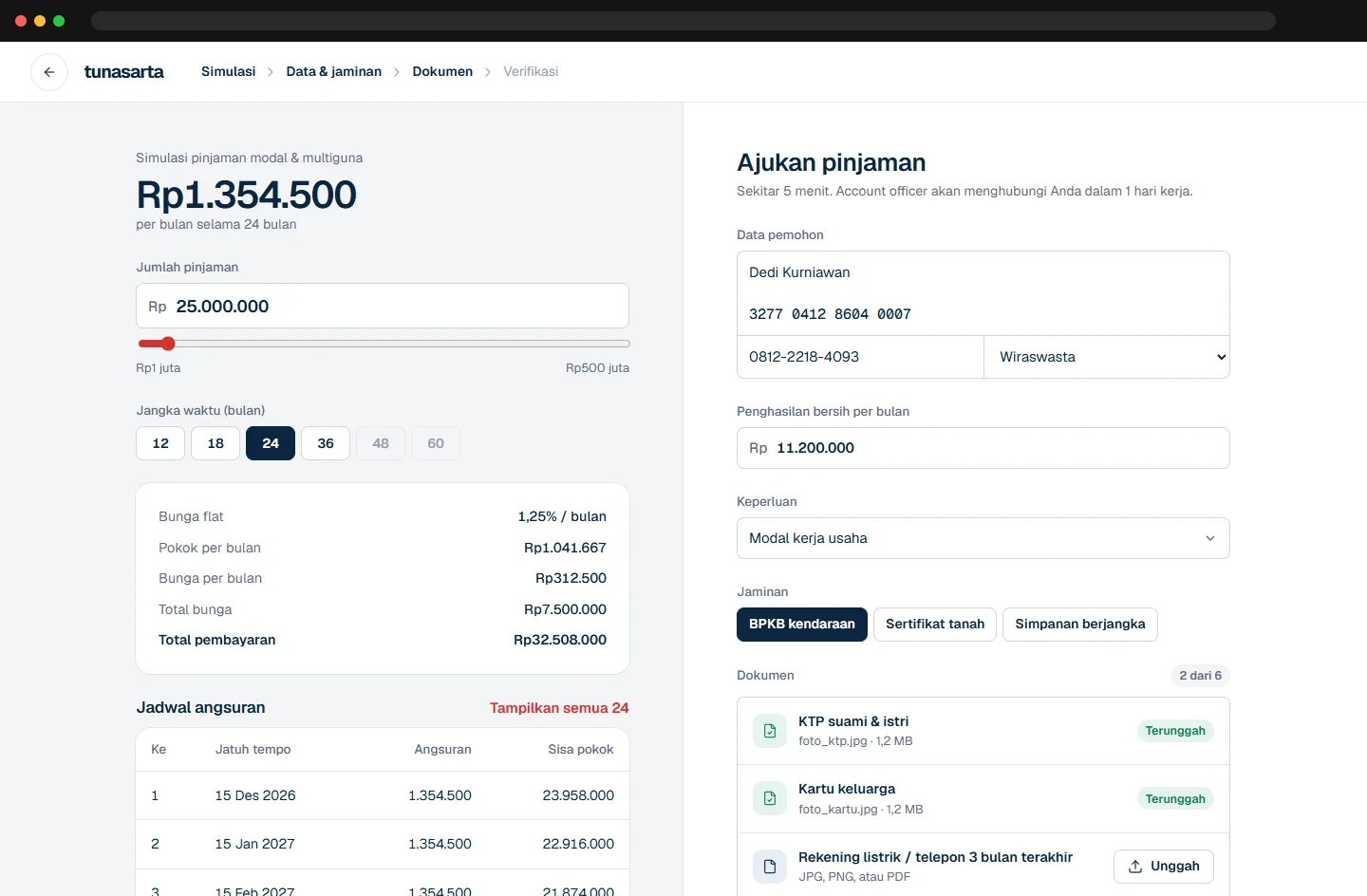Choose Sertifikat tanah as collateral

935,625
